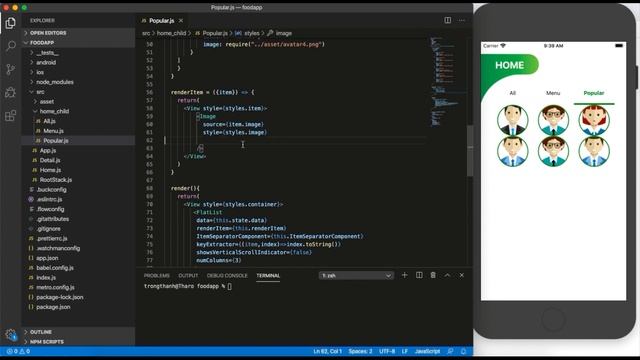640x360 pixels.
Task: Open the Search view in activity bar
Action: pyautogui.click(x=11, y=46)
